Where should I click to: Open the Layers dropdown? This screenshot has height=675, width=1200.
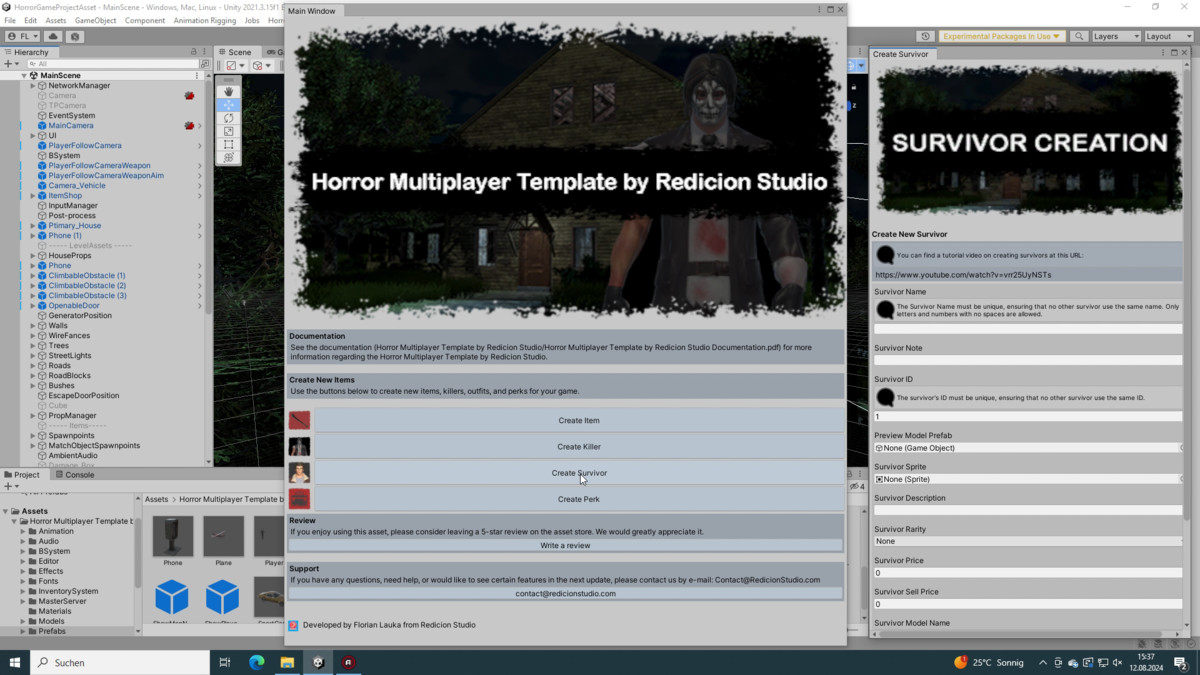pos(1115,37)
